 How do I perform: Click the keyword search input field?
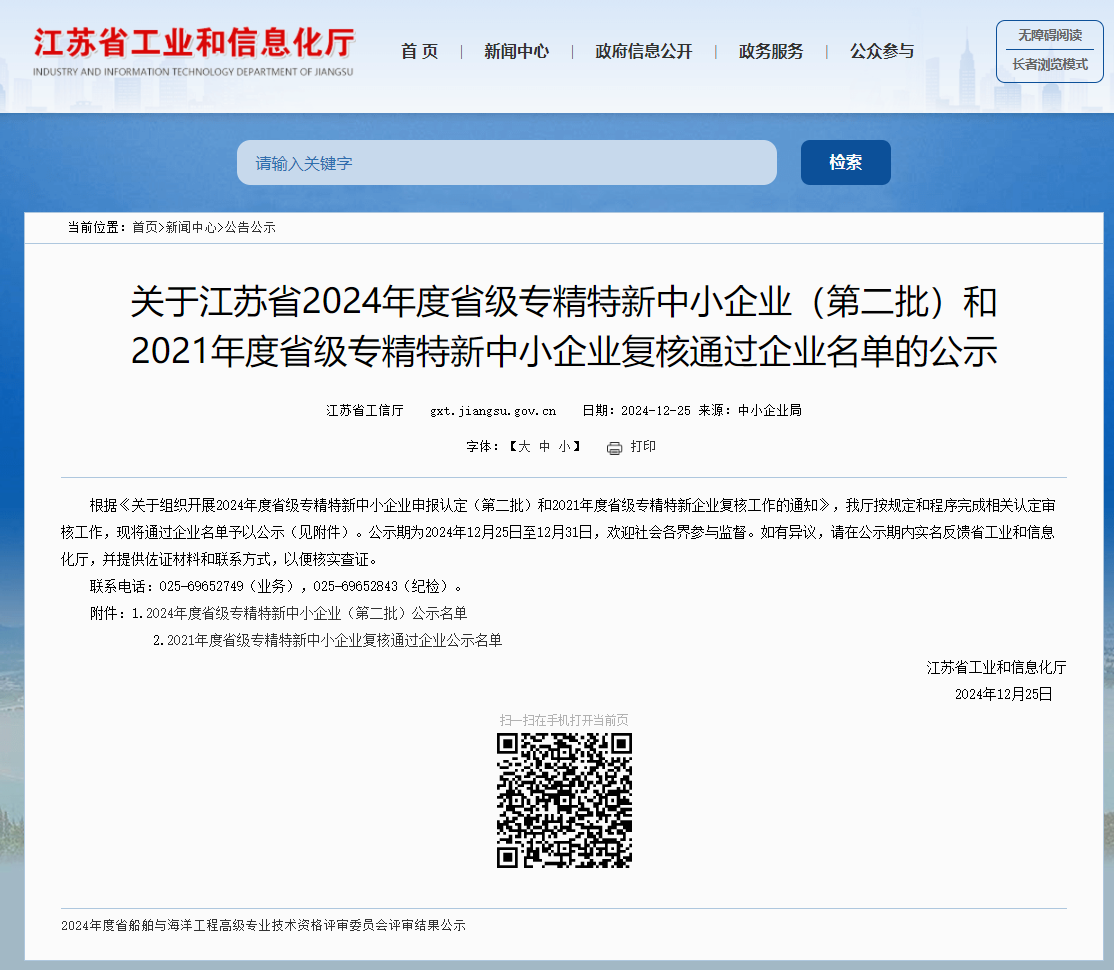click(507, 161)
